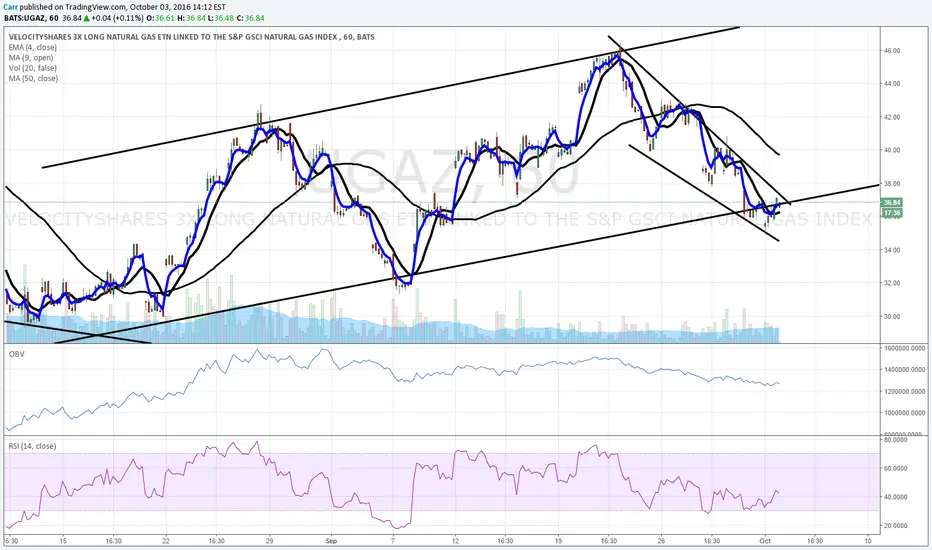
Task: Select the BATS:UGAZ, 60 symbol label
Action: pos(32,18)
